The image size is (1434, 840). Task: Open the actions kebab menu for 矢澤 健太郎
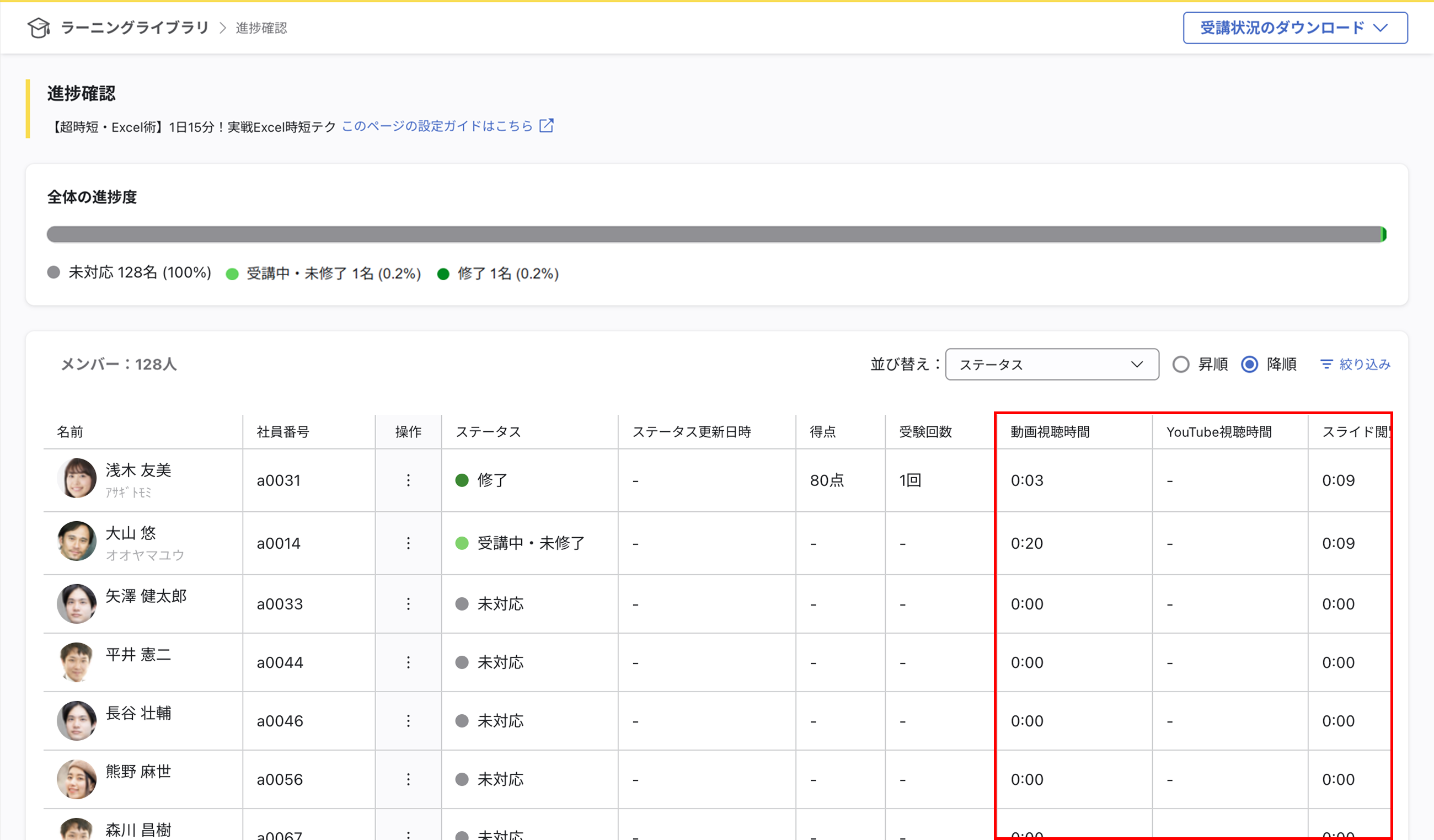tap(408, 604)
